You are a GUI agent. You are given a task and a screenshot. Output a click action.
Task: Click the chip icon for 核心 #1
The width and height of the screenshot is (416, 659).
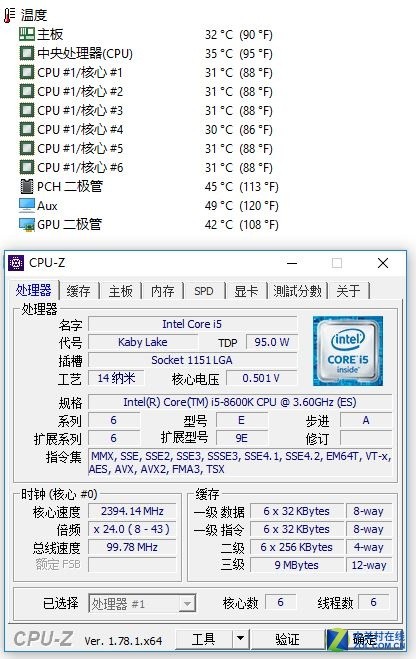pyautogui.click(x=26, y=72)
